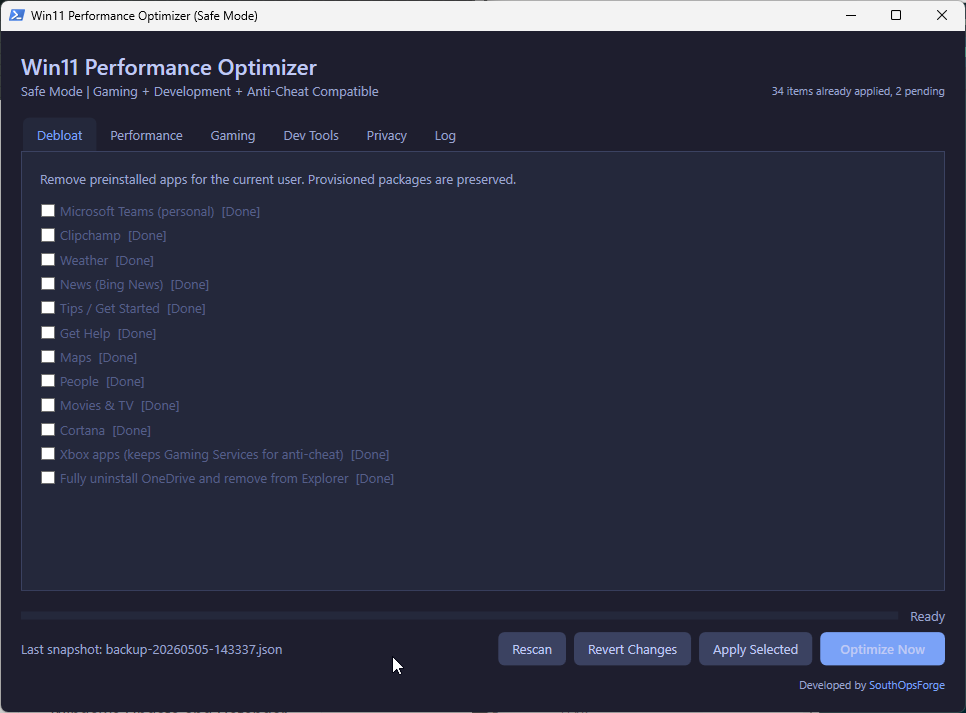Check the People checkbox
Screen dimensions: 966x713
(x=47, y=381)
